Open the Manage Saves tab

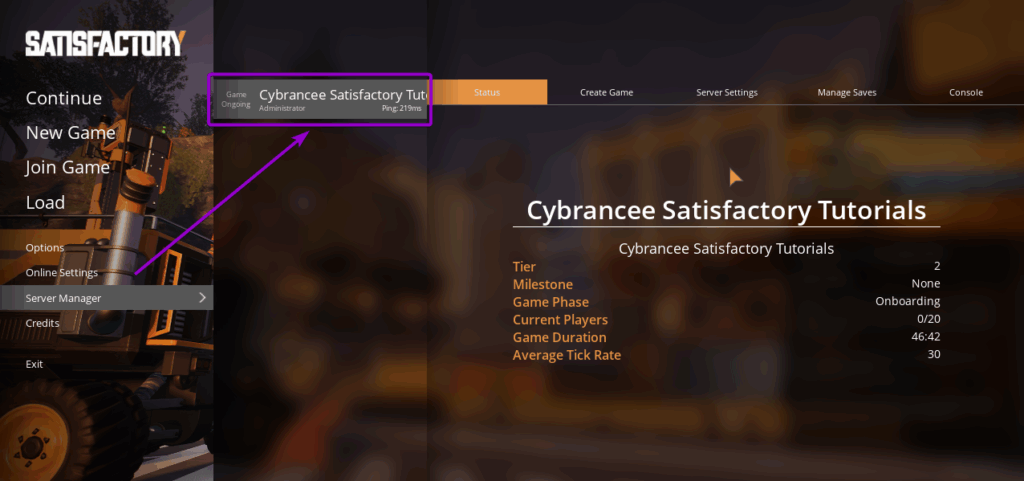(x=846, y=93)
